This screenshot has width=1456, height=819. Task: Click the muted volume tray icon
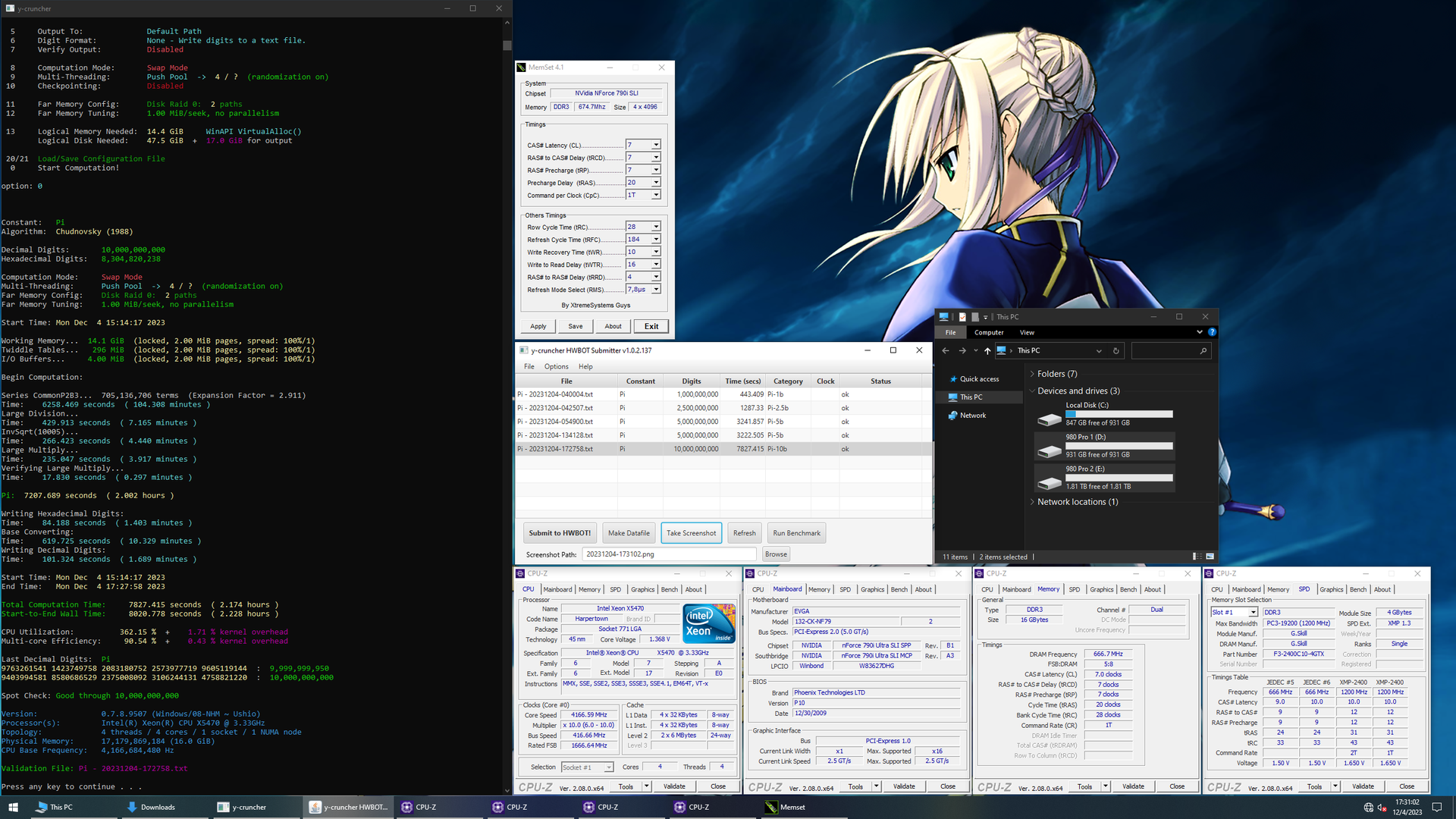point(1382,807)
